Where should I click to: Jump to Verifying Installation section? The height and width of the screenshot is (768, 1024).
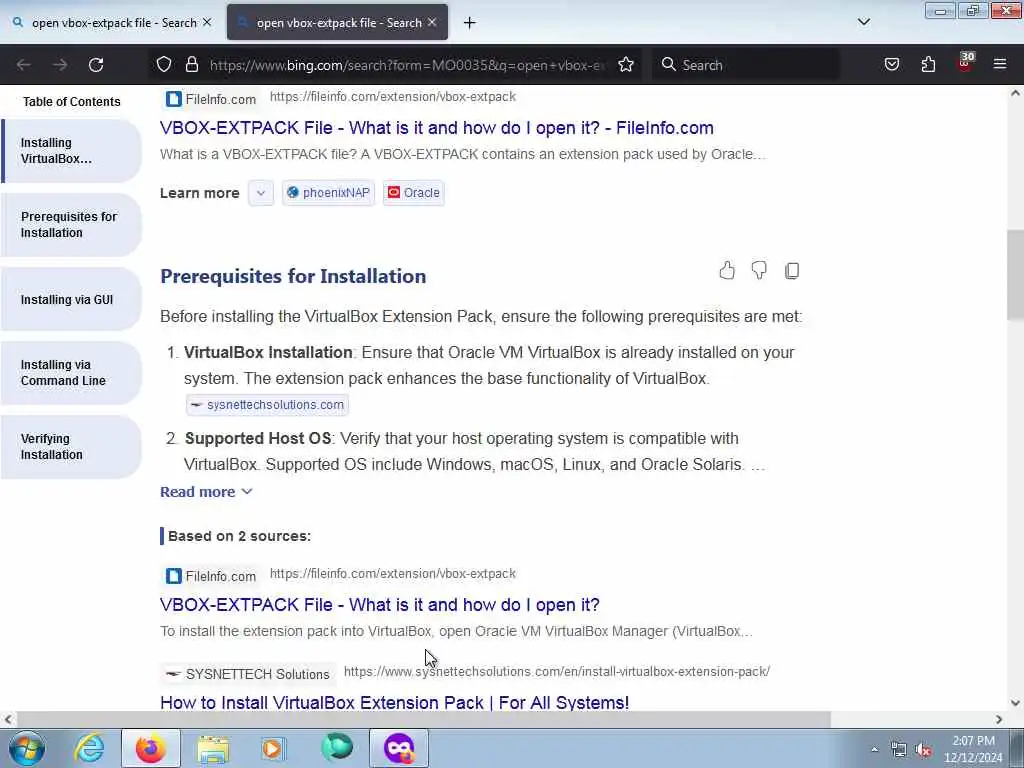point(72,447)
